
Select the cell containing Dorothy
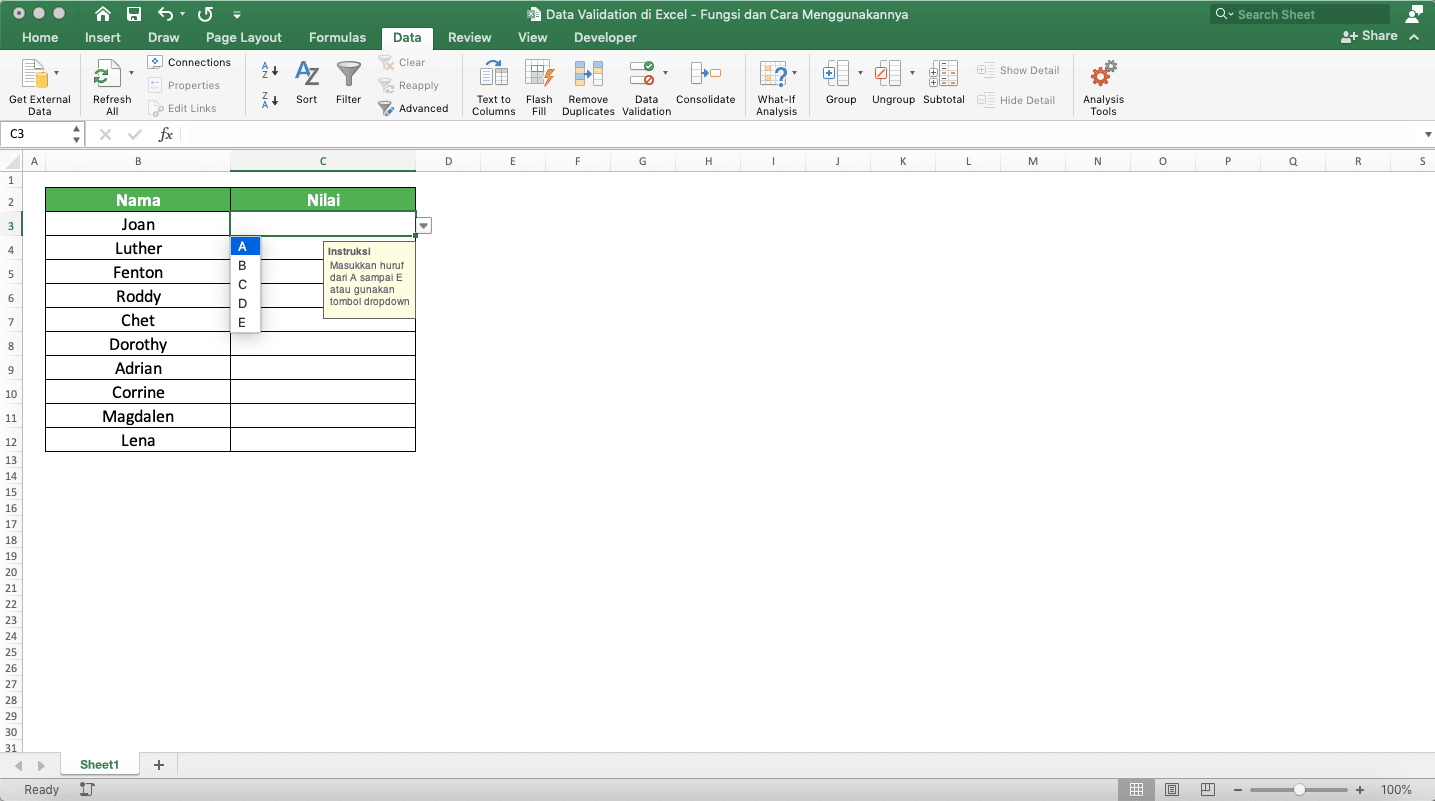click(x=138, y=344)
